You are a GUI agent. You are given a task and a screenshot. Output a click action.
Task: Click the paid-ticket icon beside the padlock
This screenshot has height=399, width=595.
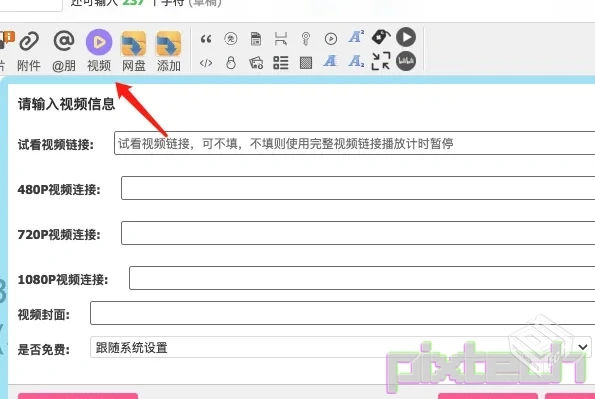tap(256, 62)
